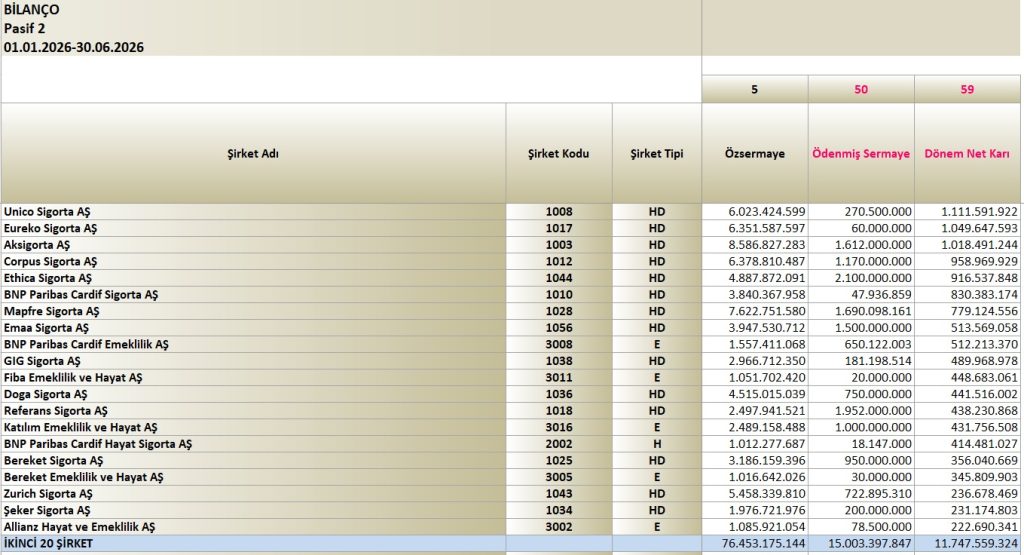Screen dimensions: 1024x555
Task: Select the İKİNCİ 20 ŞİRKET total row label
Action: (x=253, y=543)
